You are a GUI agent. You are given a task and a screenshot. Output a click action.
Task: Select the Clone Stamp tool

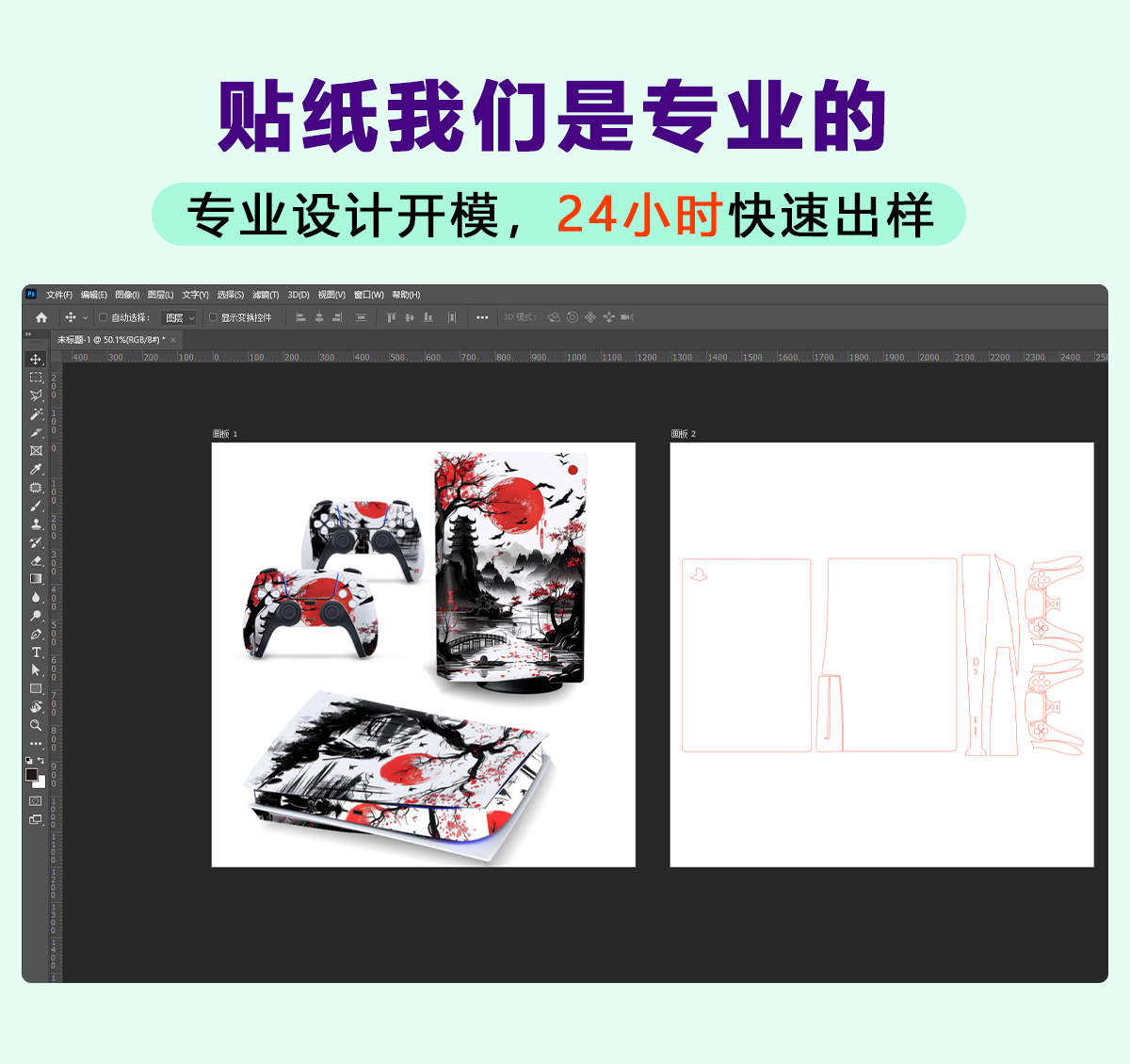35,524
